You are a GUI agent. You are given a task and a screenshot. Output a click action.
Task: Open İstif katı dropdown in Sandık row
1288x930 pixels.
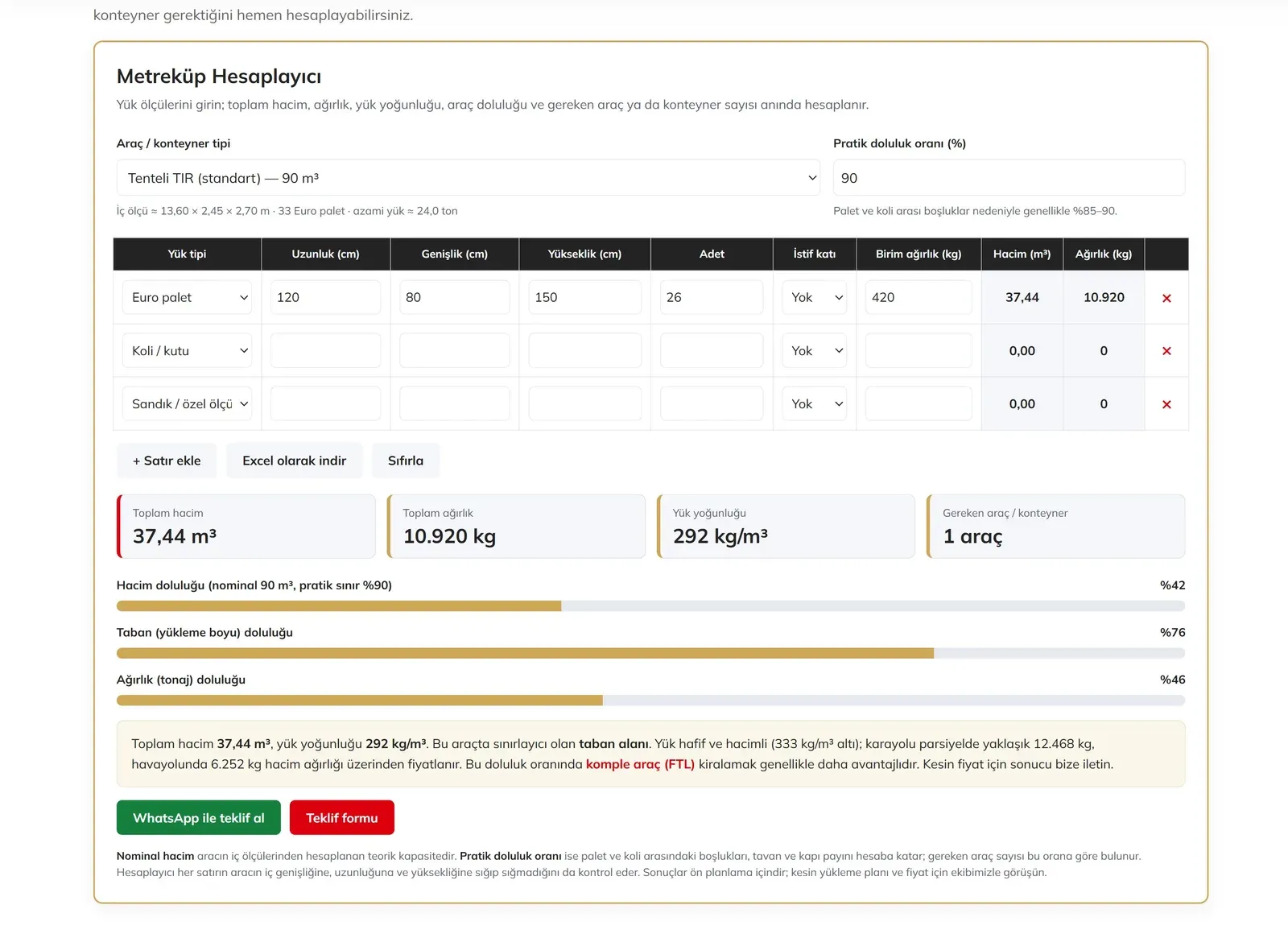pos(815,403)
